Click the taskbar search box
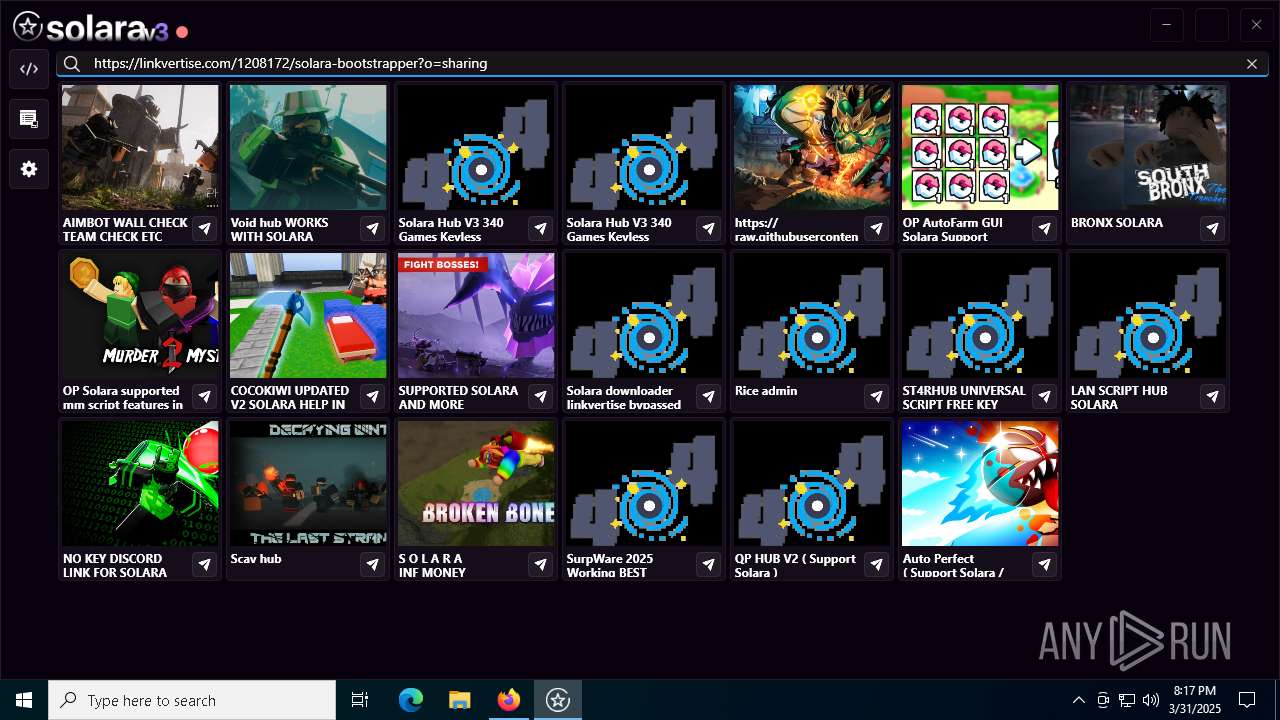This screenshot has height=720, width=1280. pyautogui.click(x=192, y=700)
